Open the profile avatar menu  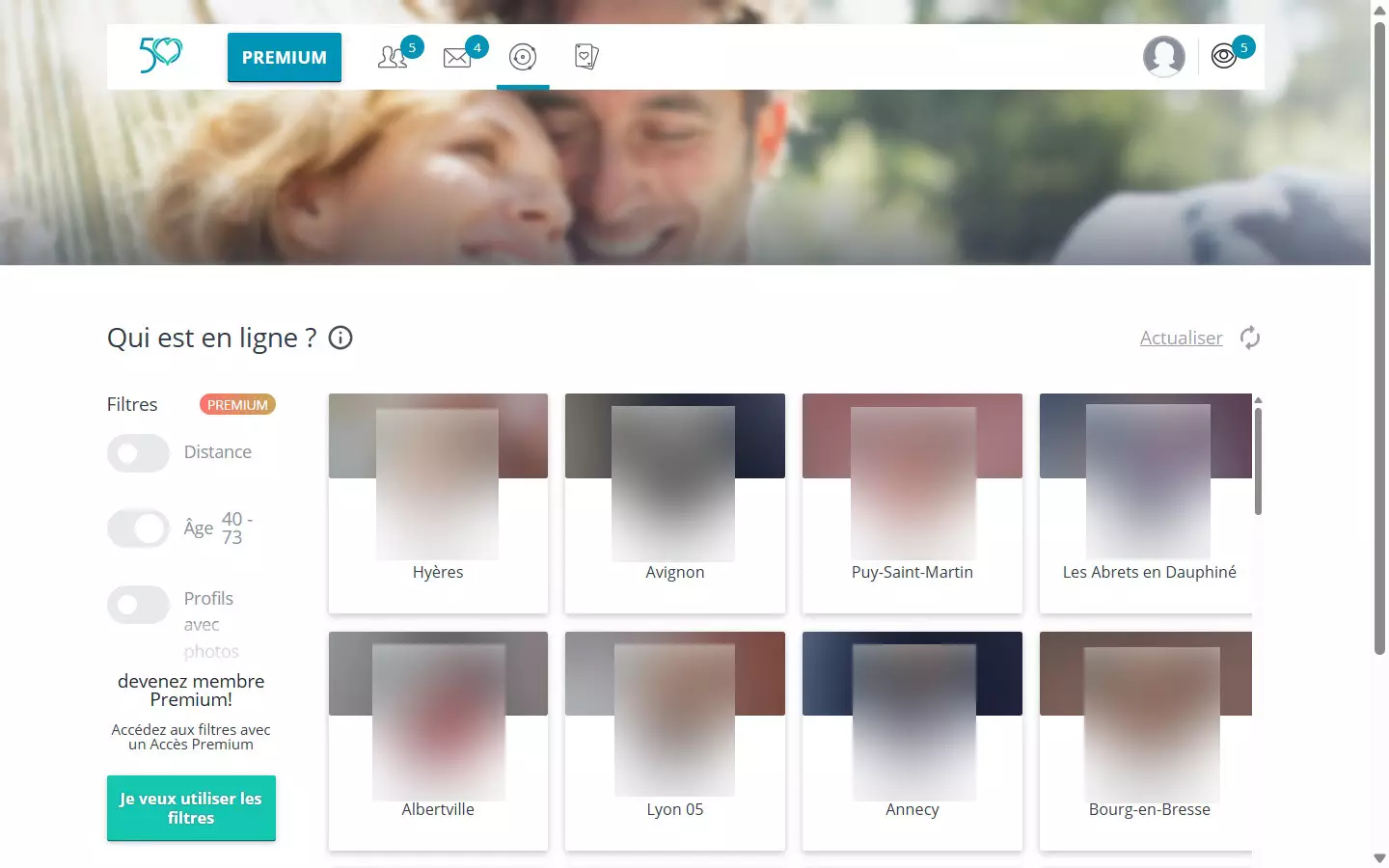[x=1163, y=57]
